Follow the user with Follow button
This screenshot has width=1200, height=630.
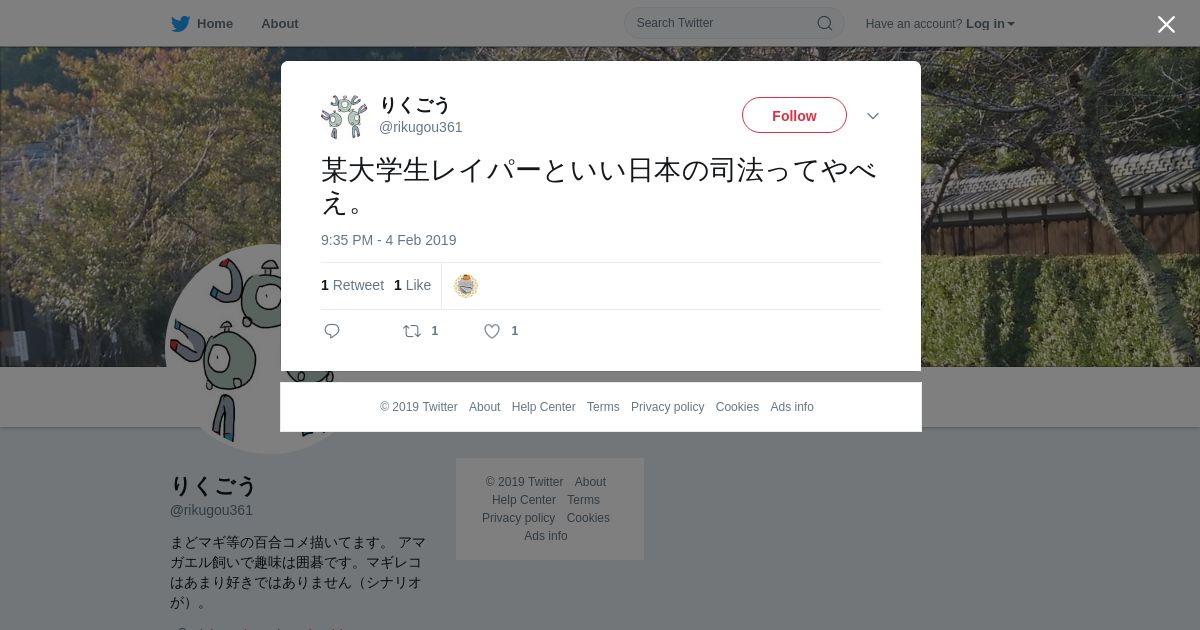click(x=794, y=115)
